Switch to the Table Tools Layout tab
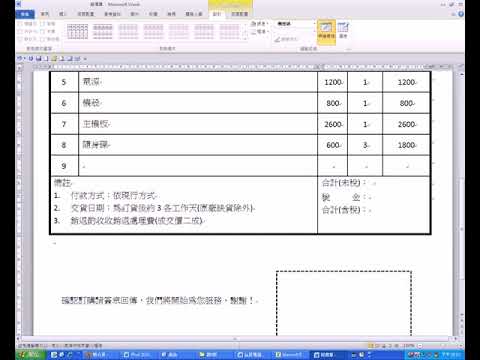This screenshot has width=480, height=360. (x=240, y=14)
